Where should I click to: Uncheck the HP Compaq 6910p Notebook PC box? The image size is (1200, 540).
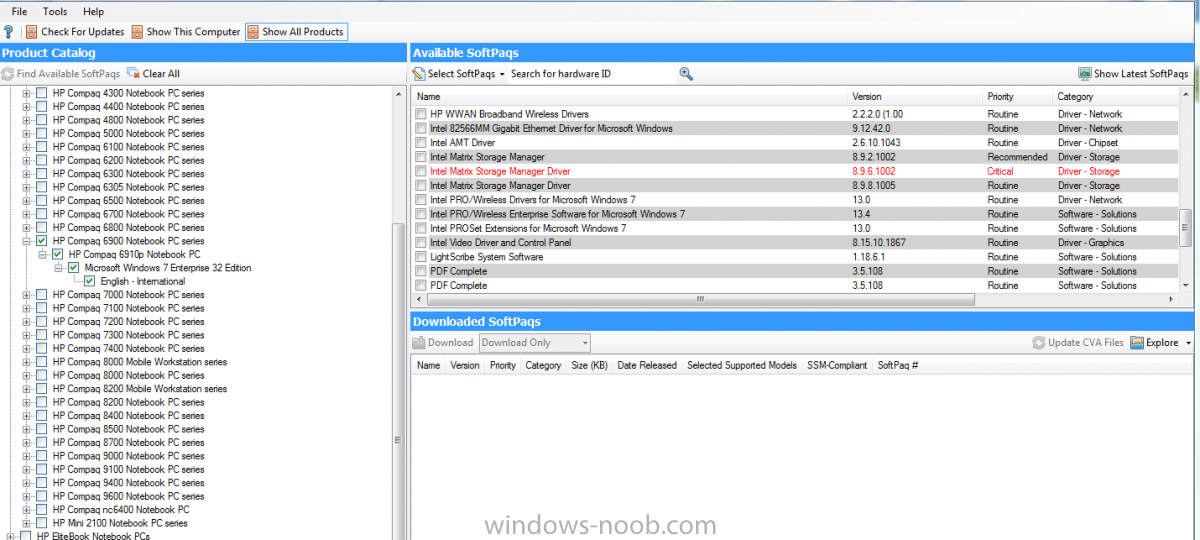(x=58, y=255)
